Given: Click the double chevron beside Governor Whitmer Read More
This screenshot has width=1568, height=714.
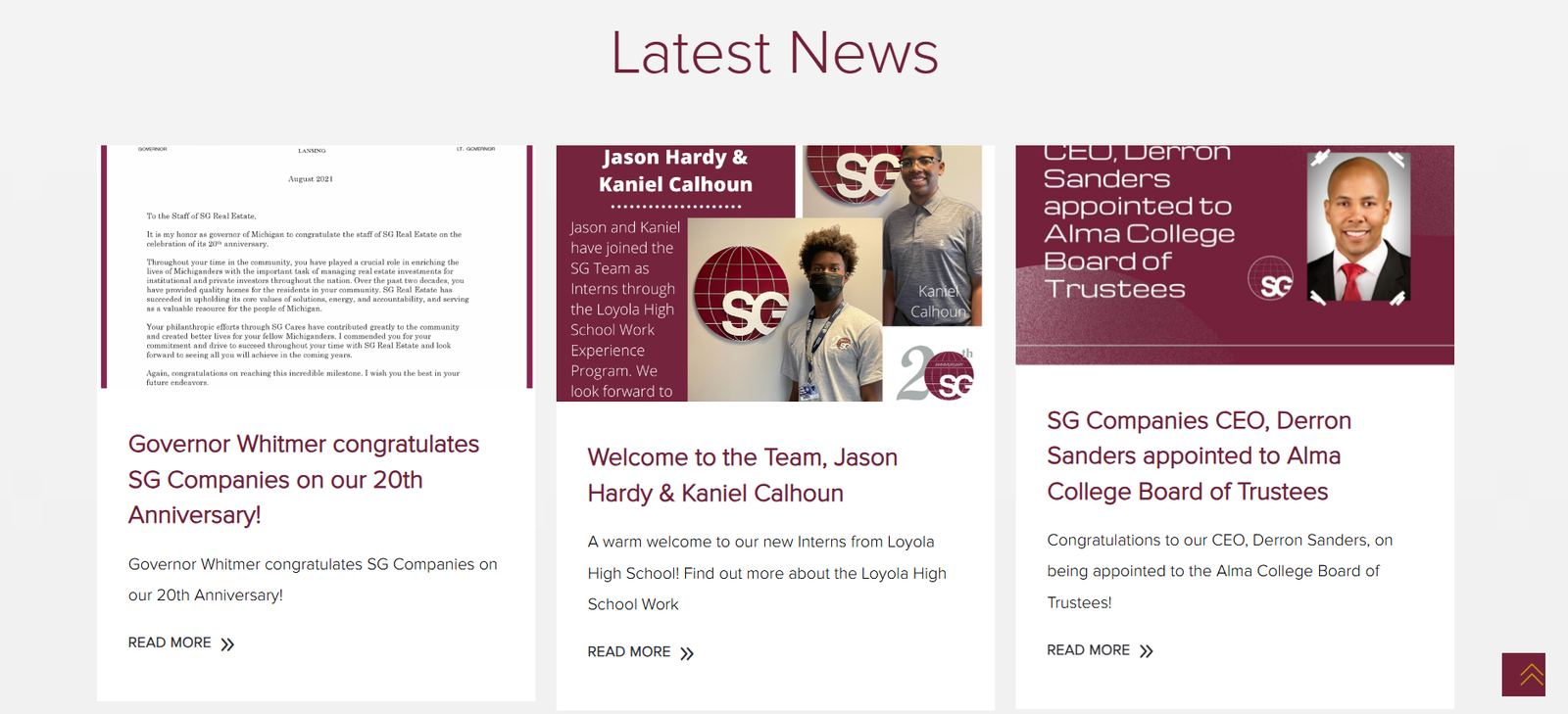Looking at the screenshot, I should click(227, 644).
